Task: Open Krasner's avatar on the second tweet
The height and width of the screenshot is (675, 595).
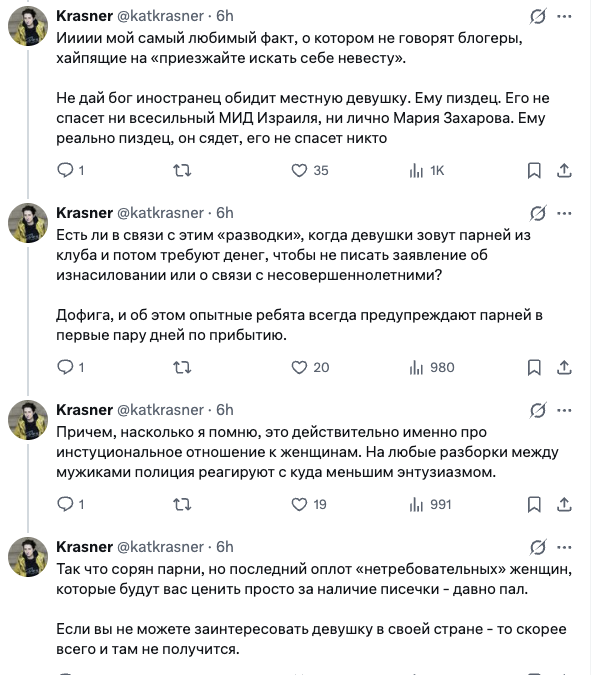Action: (x=28, y=223)
